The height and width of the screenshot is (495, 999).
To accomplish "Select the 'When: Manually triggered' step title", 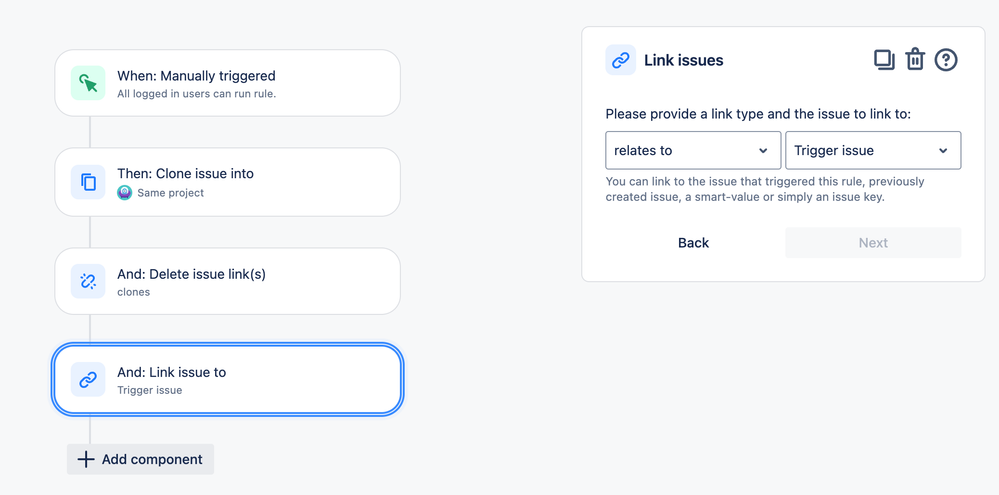I will pos(196,76).
